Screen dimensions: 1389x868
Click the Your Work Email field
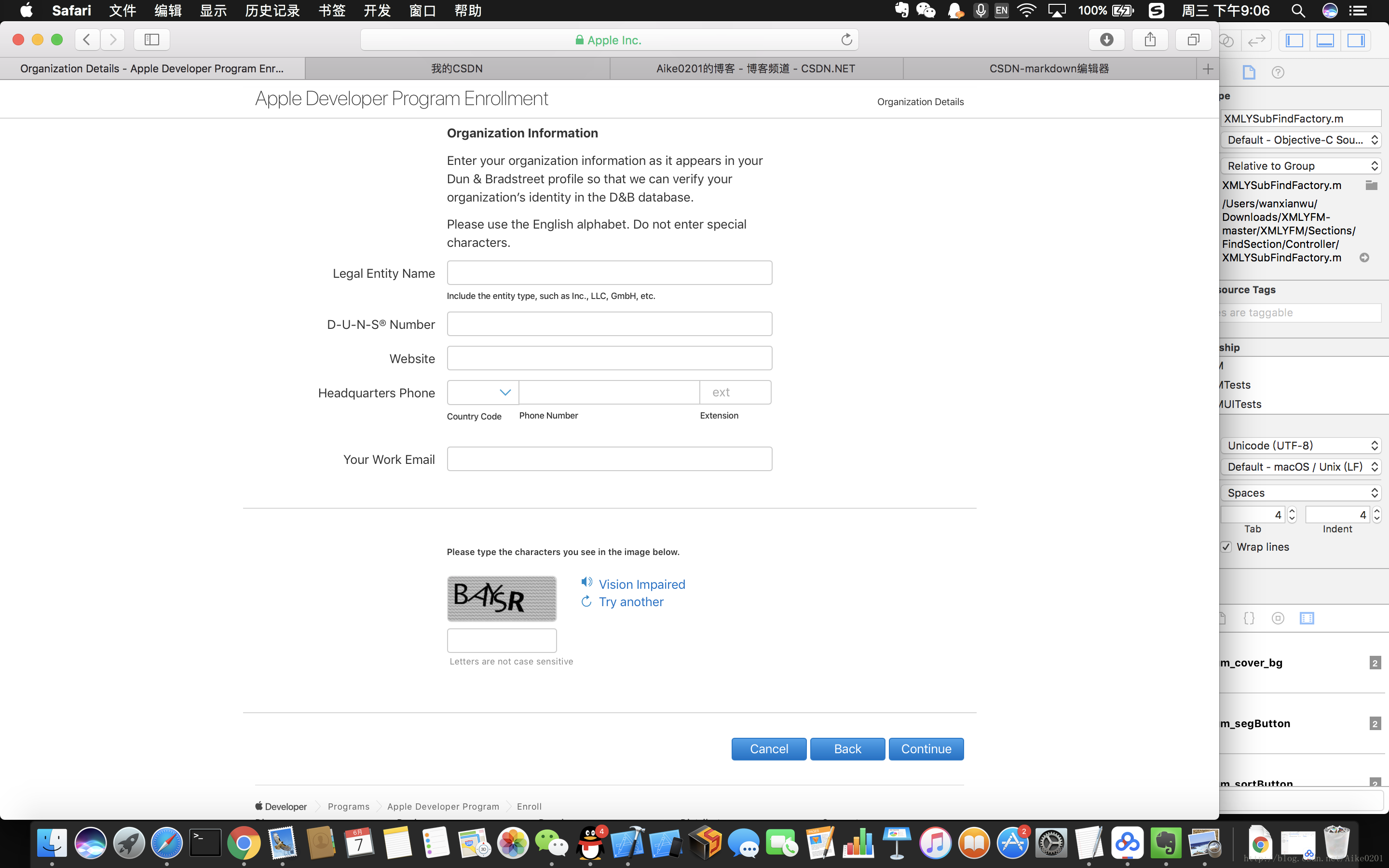610,459
